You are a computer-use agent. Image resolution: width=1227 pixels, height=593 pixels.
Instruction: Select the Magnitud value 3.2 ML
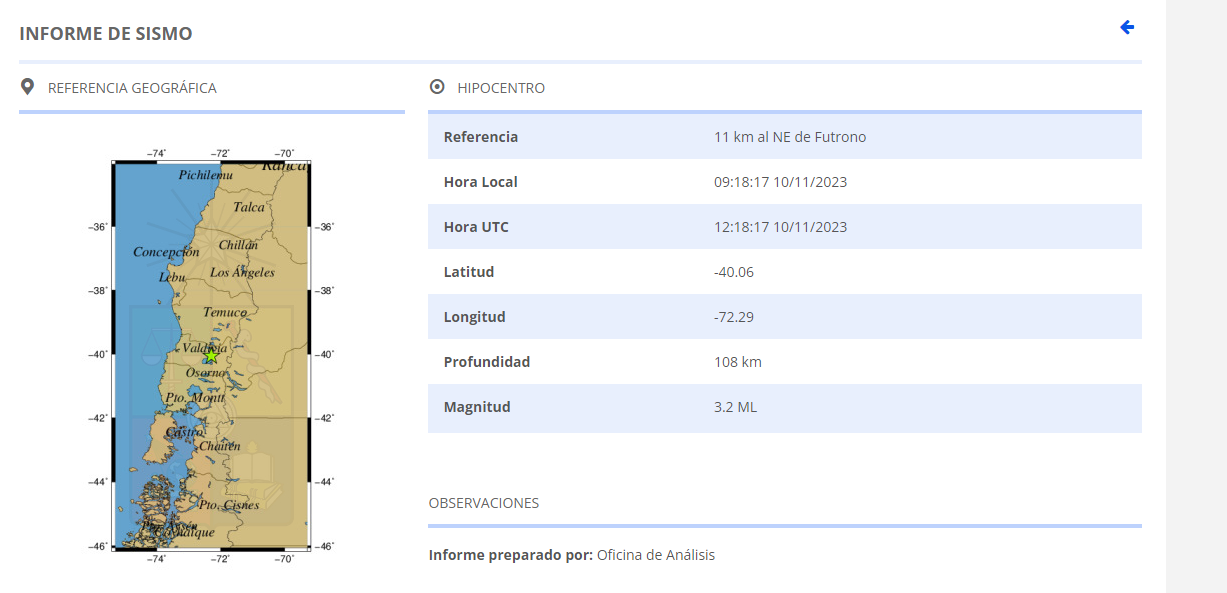pos(735,407)
